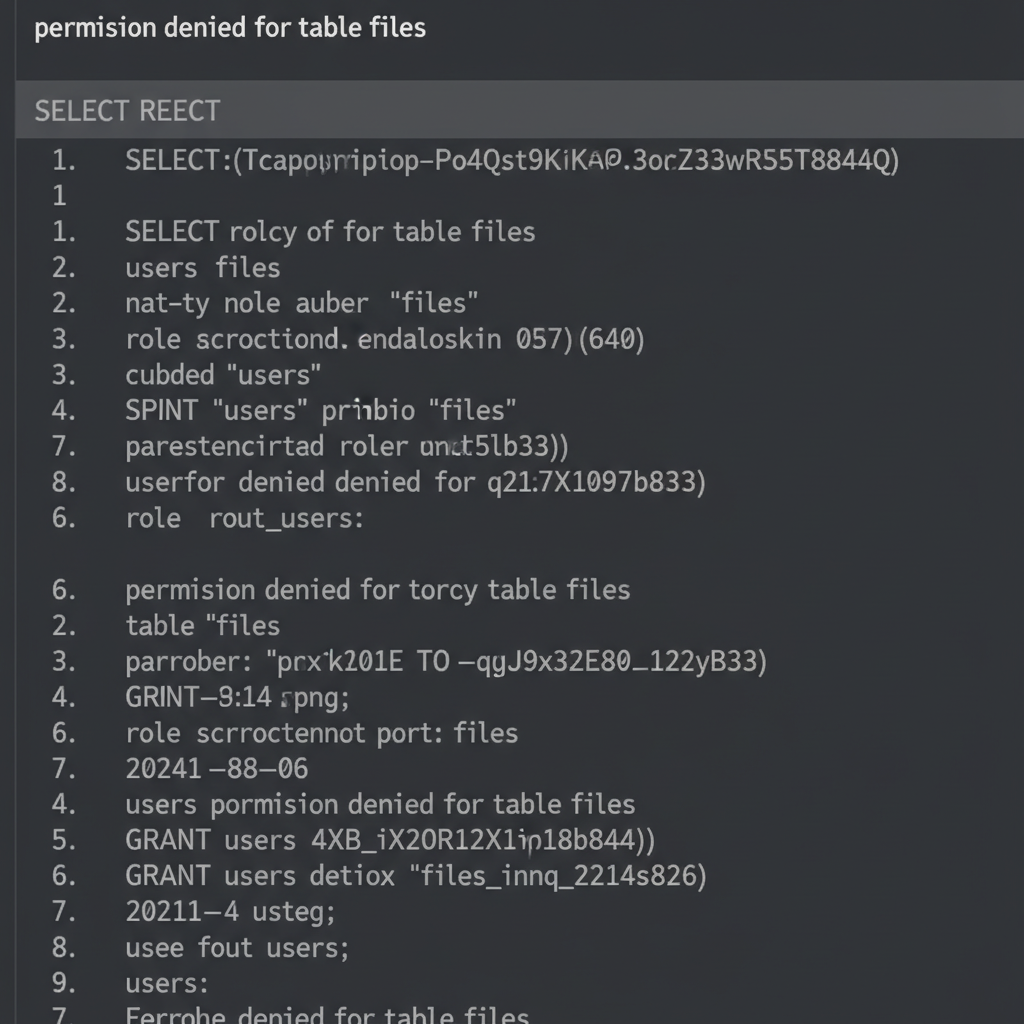
Task: Select the line starting with "SELECT:(Tcapoumipiop"
Action: [511, 160]
